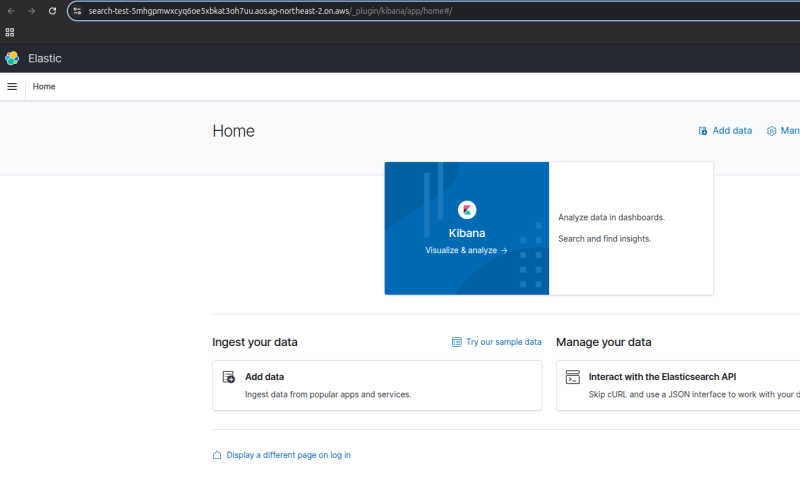800x500 pixels.
Task: Click the Add data card icon
Action: coord(229,377)
